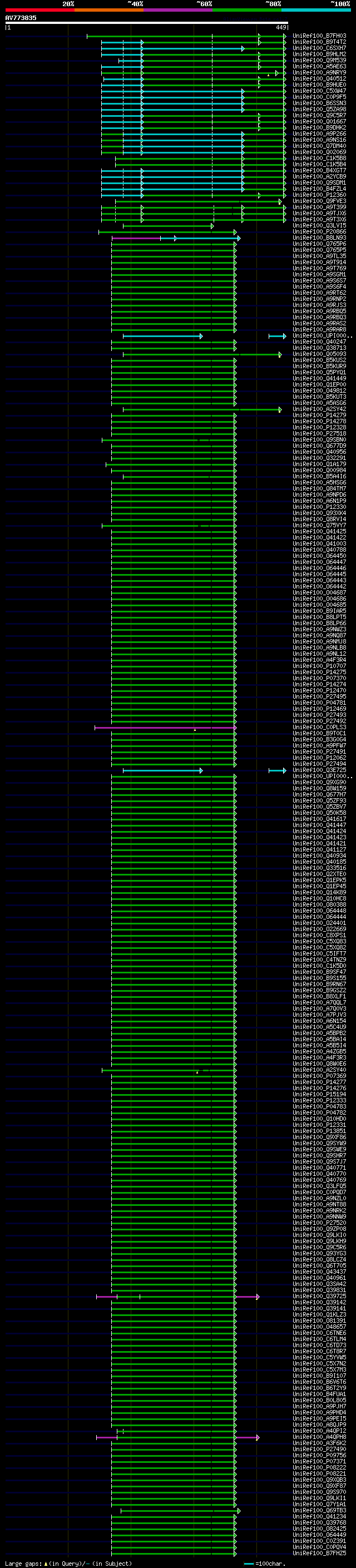Select the UniRef100_Q3LVI5 label

pyautogui.click(x=319, y=225)
